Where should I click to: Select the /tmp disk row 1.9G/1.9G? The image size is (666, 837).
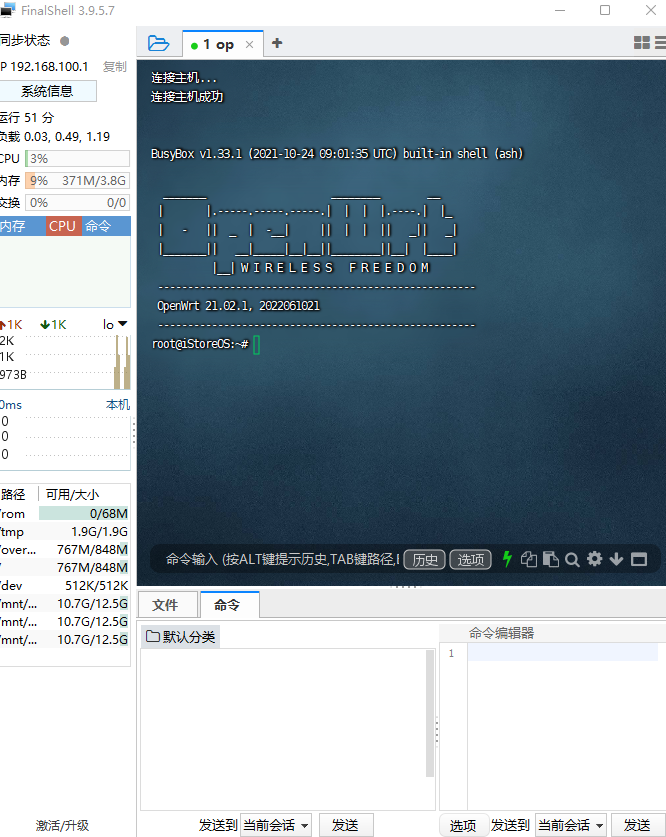click(64, 532)
